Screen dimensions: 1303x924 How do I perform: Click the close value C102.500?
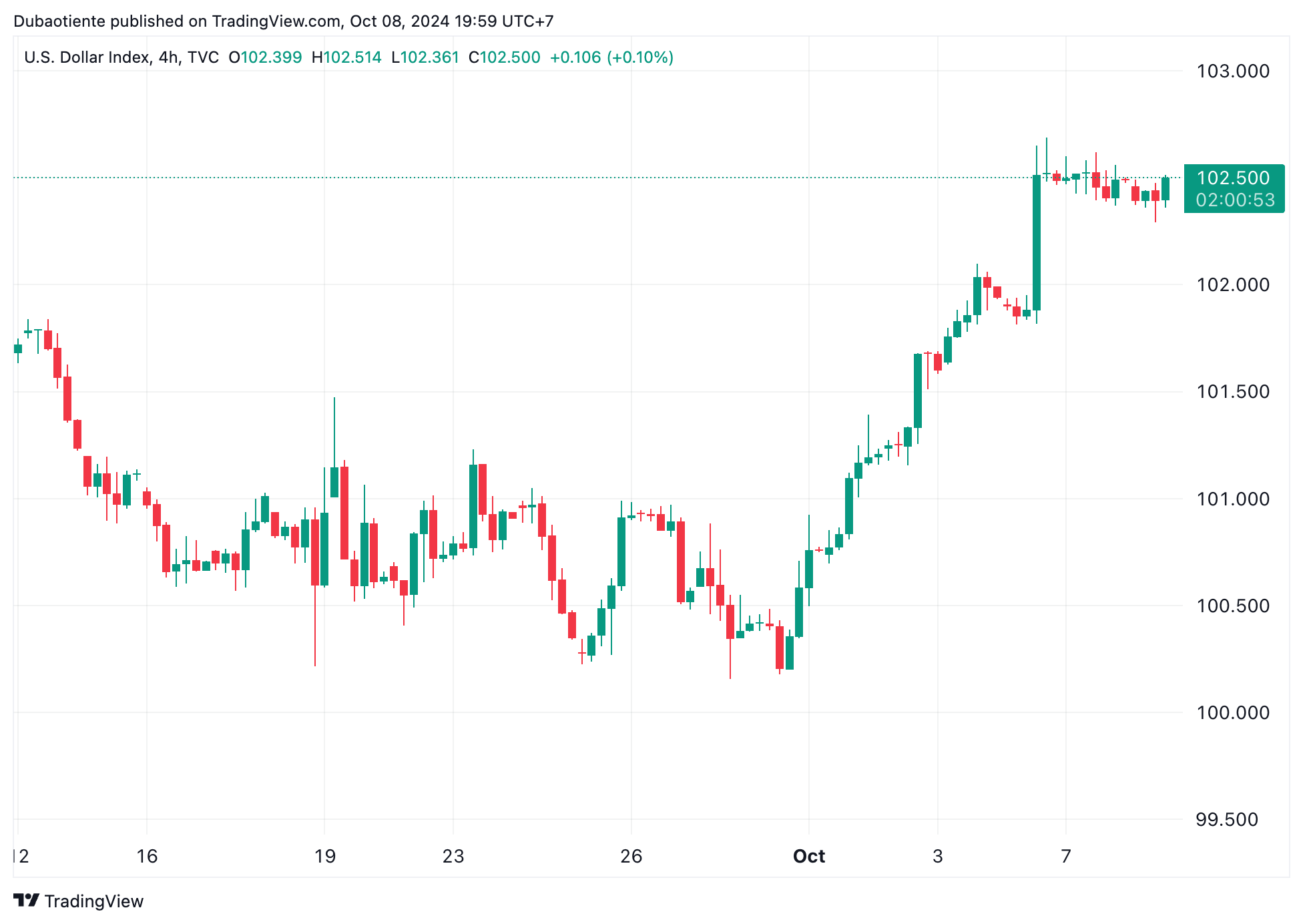[505, 57]
